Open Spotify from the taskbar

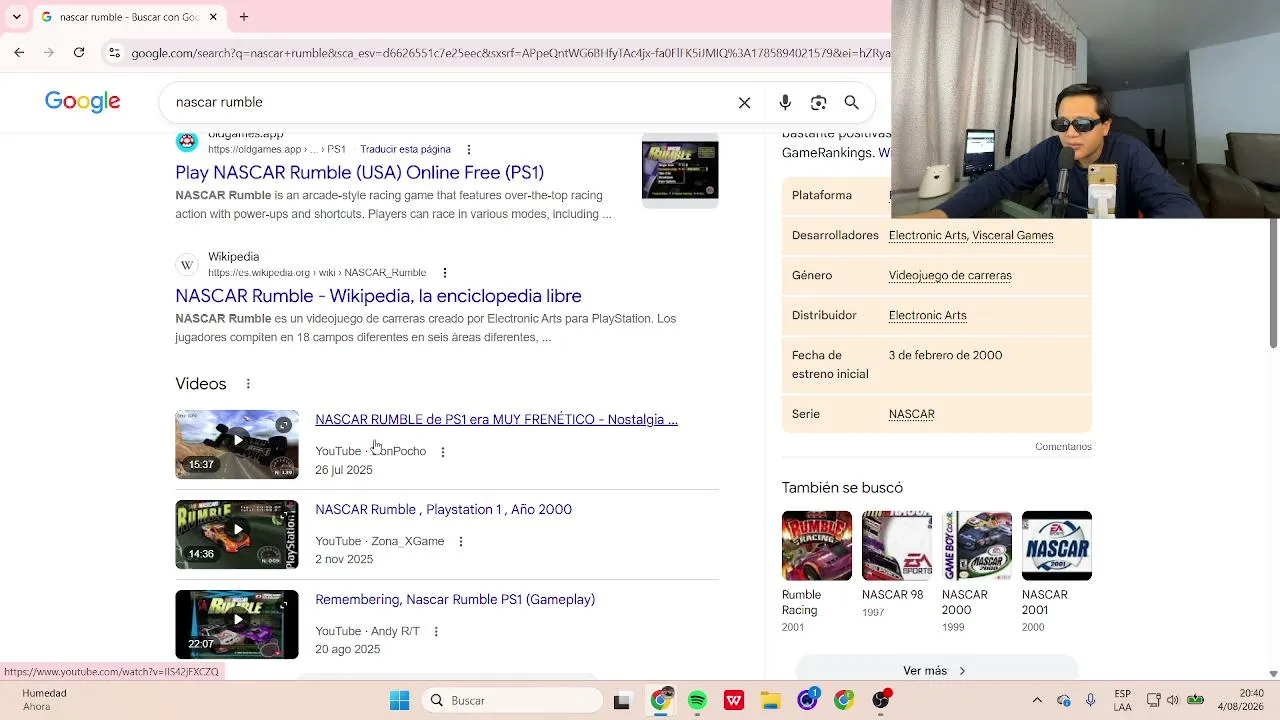(697, 700)
